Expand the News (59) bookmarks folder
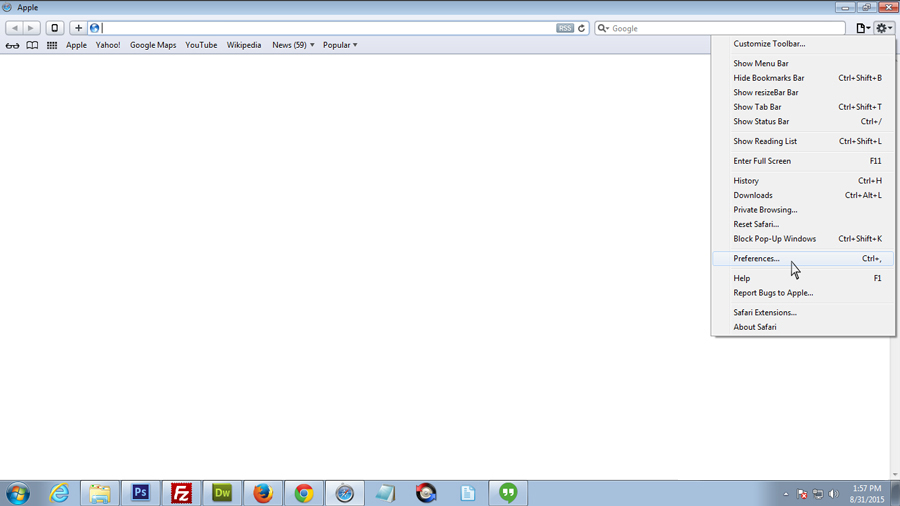This screenshot has width=900, height=506. click(293, 45)
